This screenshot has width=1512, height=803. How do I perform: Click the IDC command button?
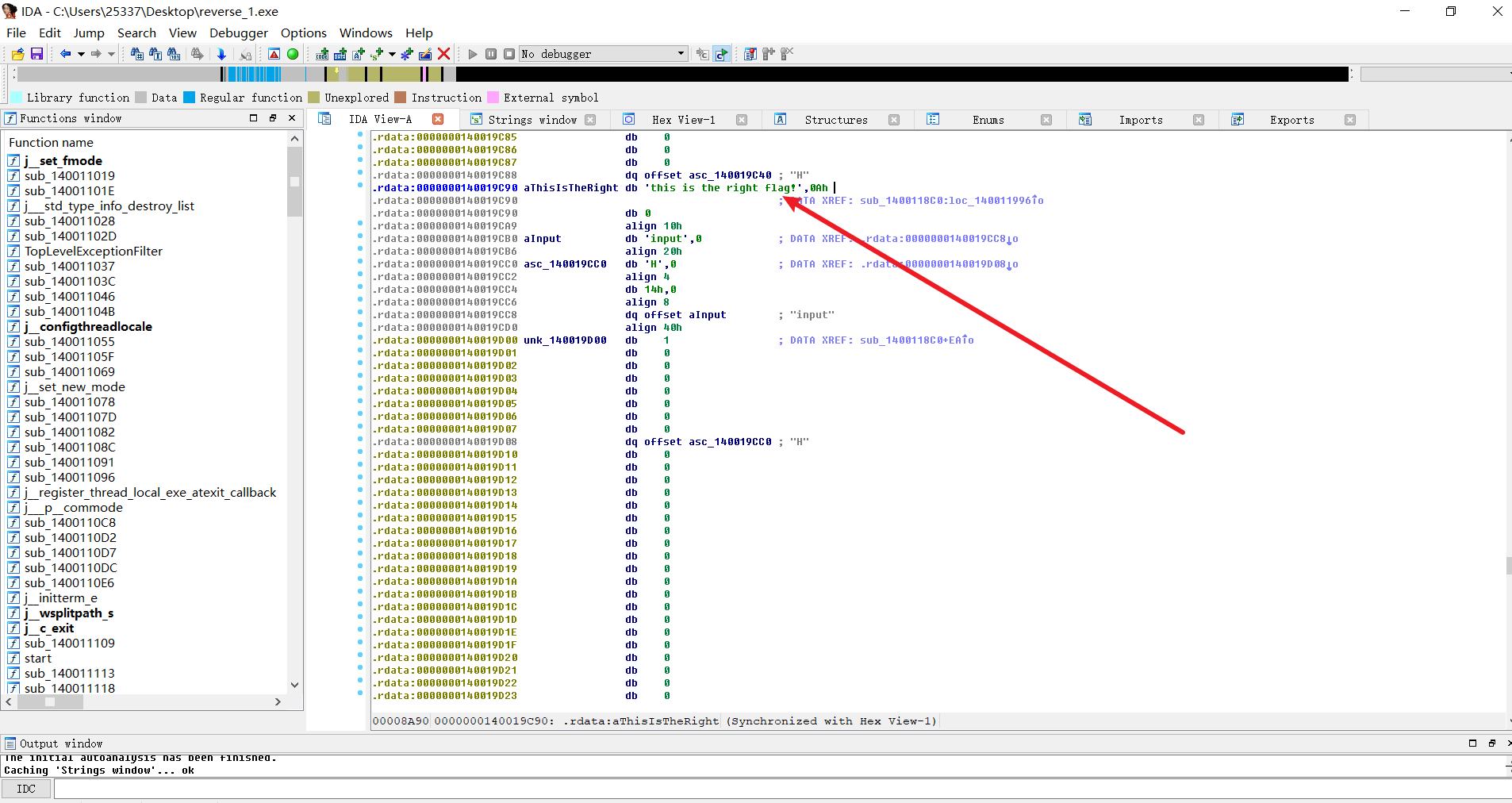tap(26, 789)
